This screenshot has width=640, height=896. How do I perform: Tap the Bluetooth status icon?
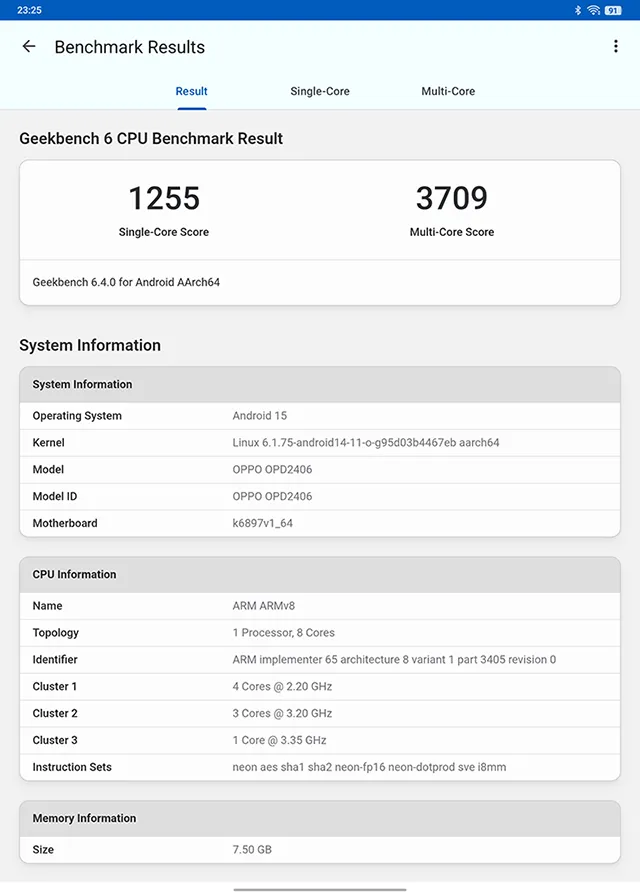click(578, 10)
